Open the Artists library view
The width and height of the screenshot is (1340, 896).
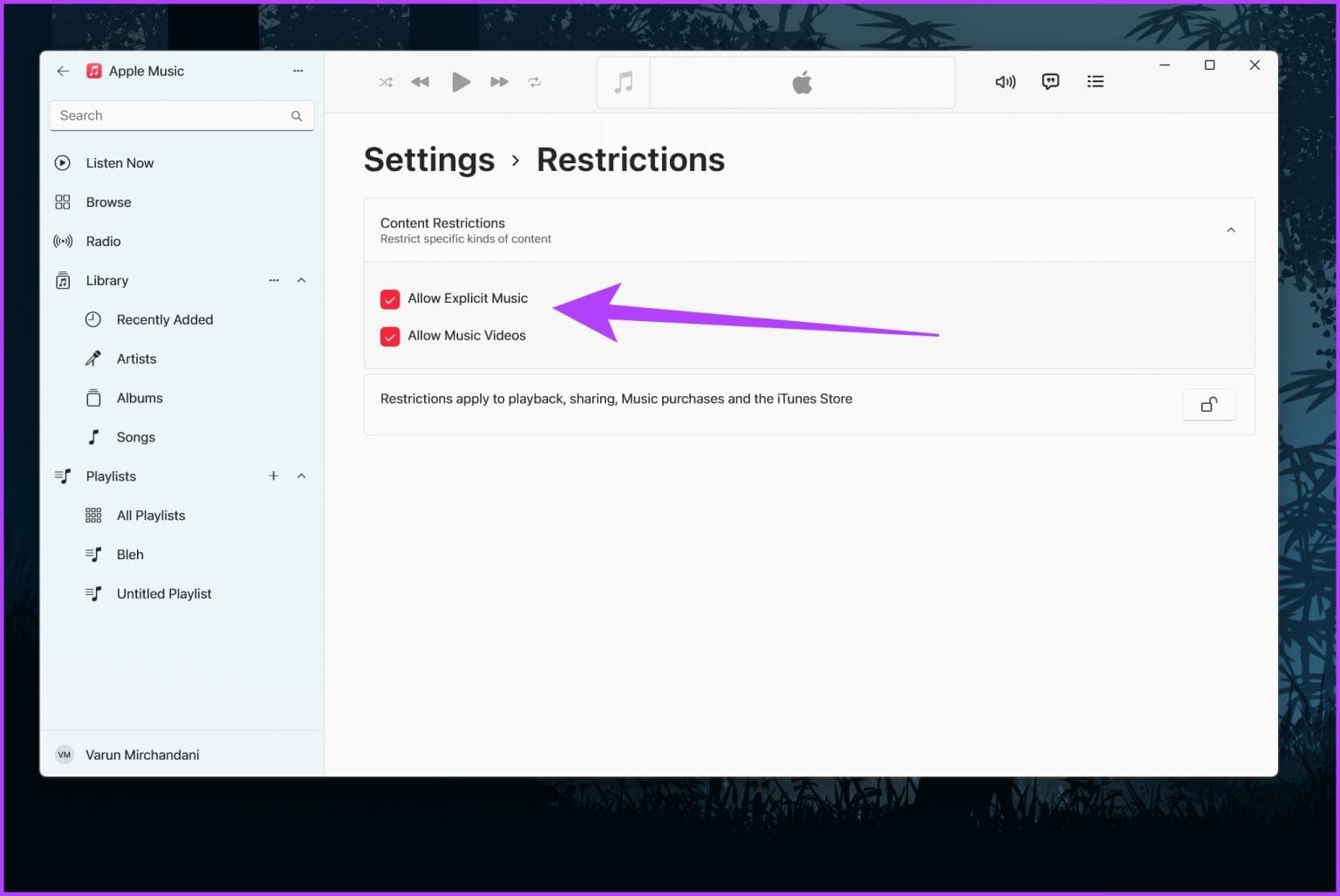(x=181, y=359)
